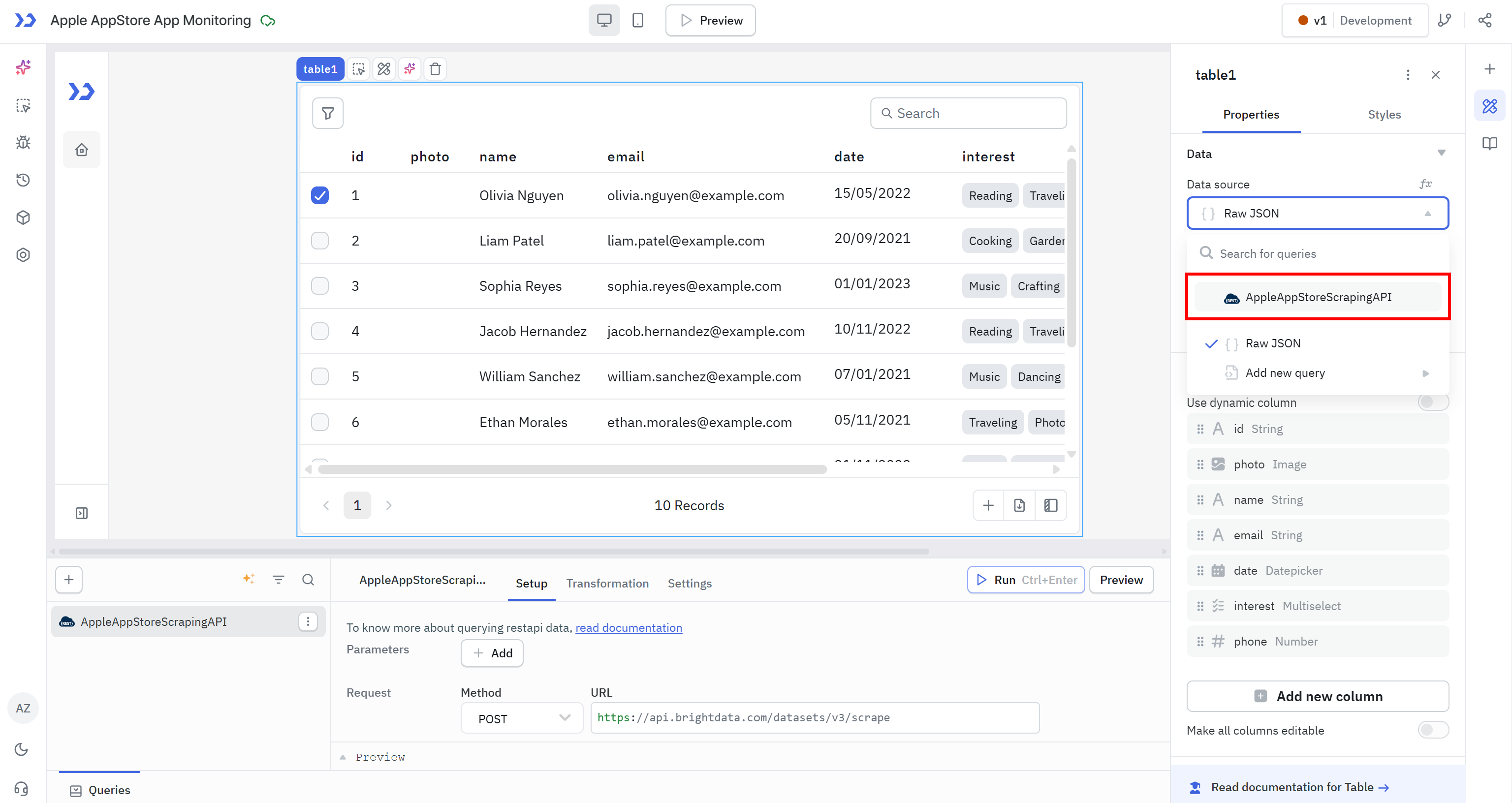Search queries magnifier in query panel
1512x803 pixels.
point(308,580)
